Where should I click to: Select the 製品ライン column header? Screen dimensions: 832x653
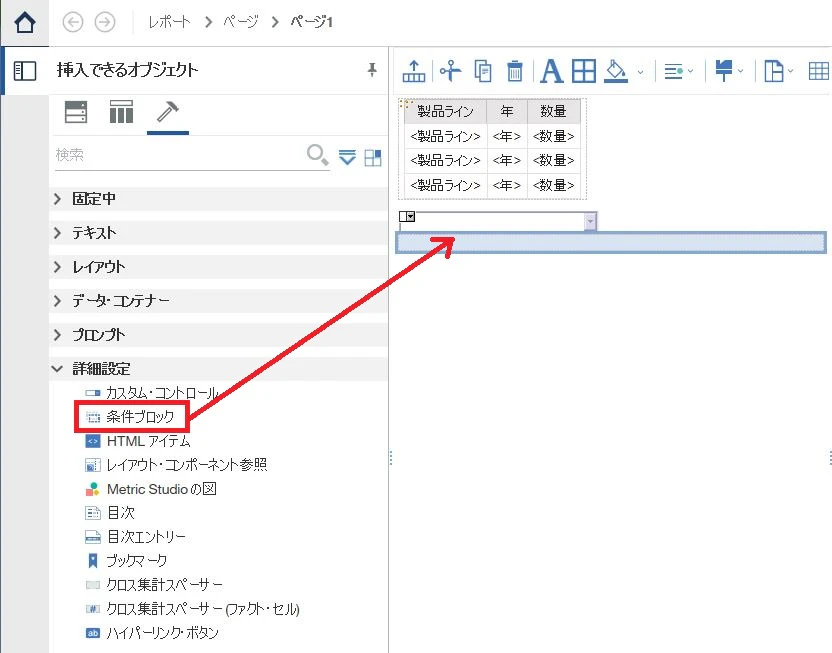(x=445, y=111)
